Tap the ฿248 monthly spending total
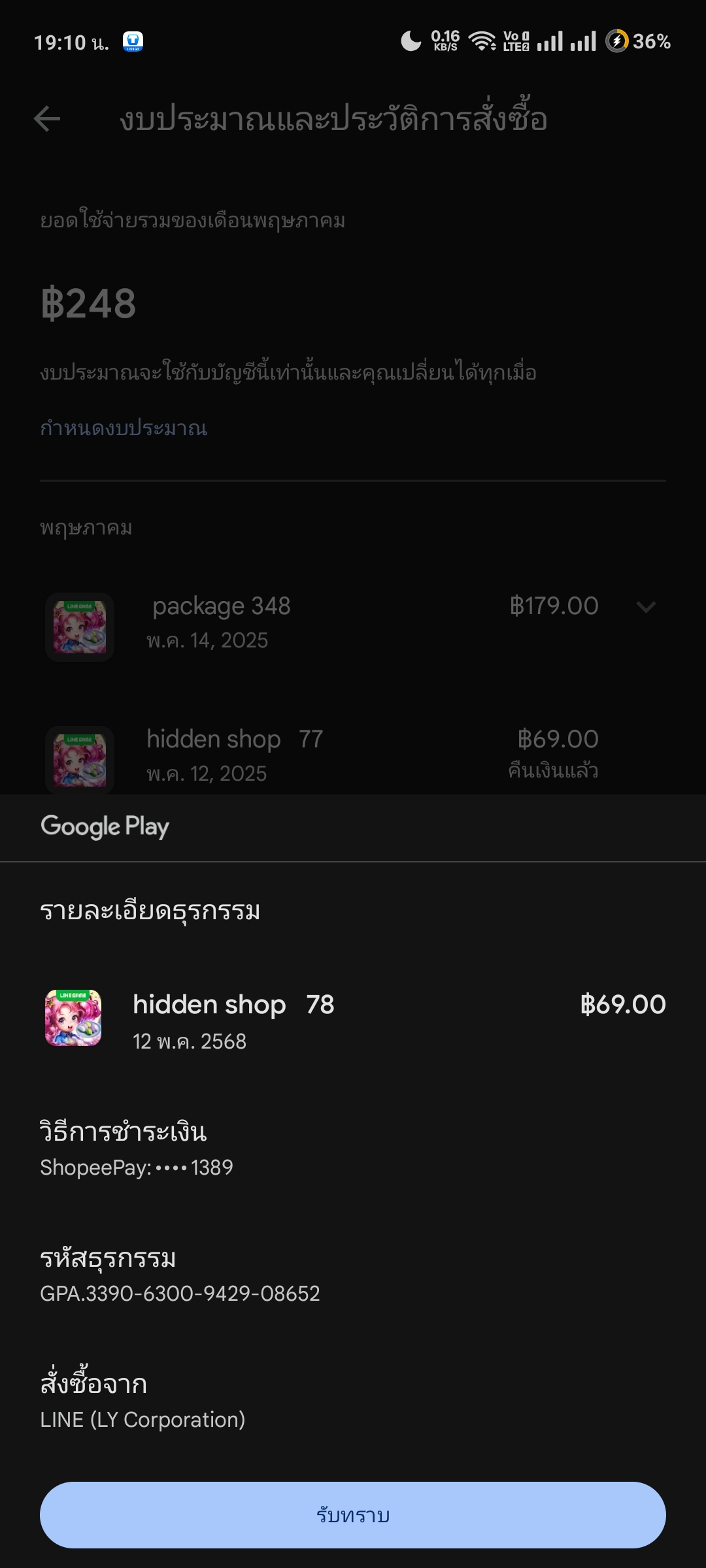 click(88, 304)
